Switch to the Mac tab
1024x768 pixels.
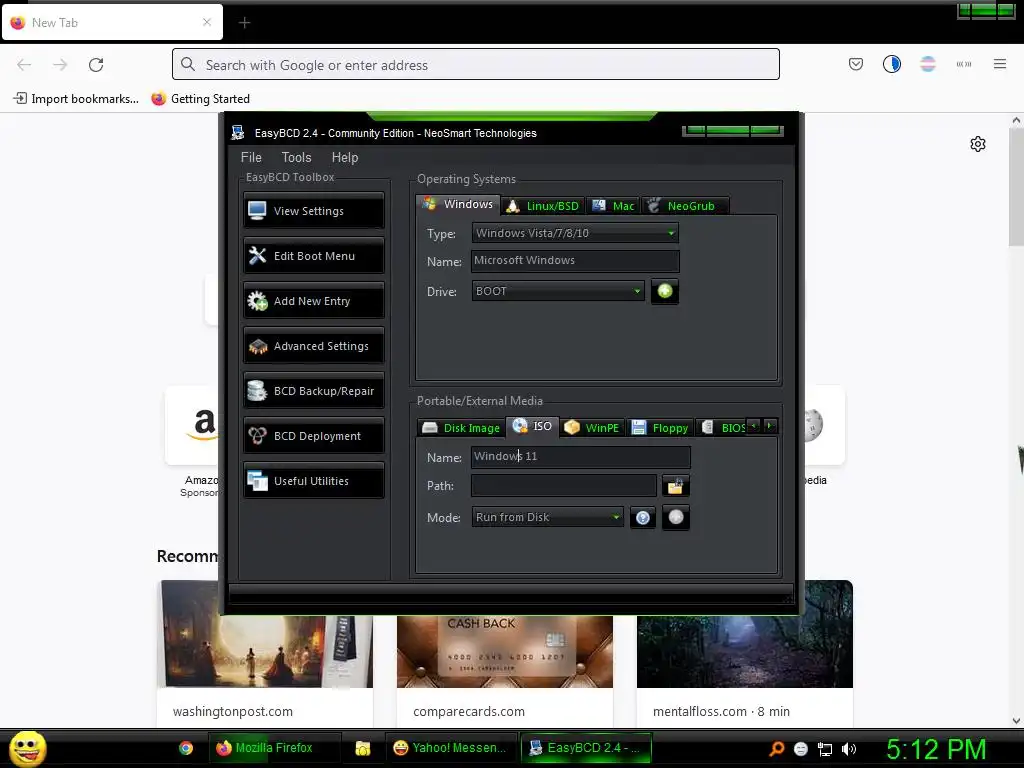pos(613,206)
